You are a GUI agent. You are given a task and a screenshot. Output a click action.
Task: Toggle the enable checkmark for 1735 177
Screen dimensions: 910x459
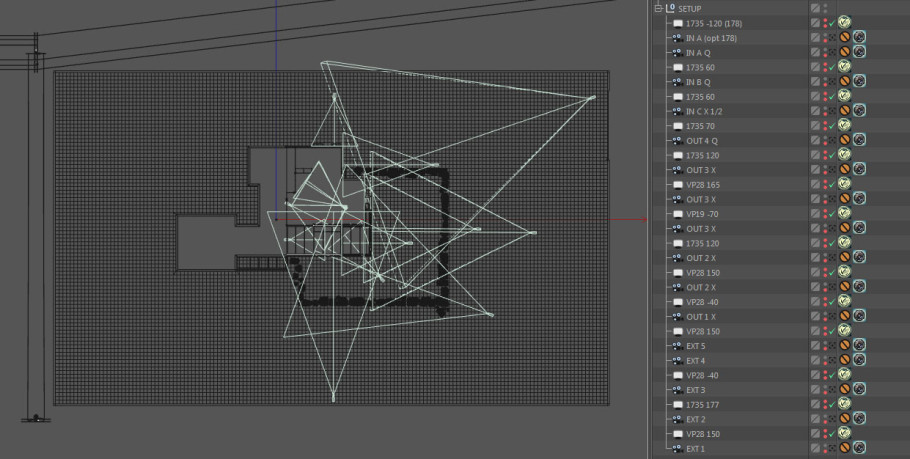[832, 404]
